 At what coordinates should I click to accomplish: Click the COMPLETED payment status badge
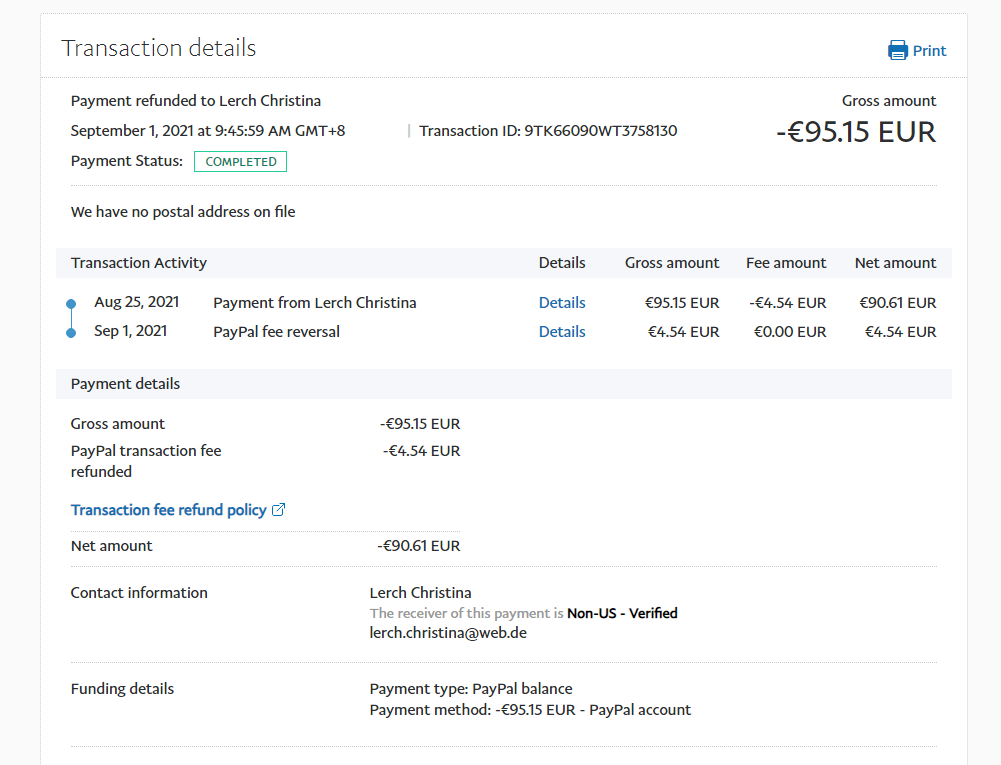[x=240, y=161]
